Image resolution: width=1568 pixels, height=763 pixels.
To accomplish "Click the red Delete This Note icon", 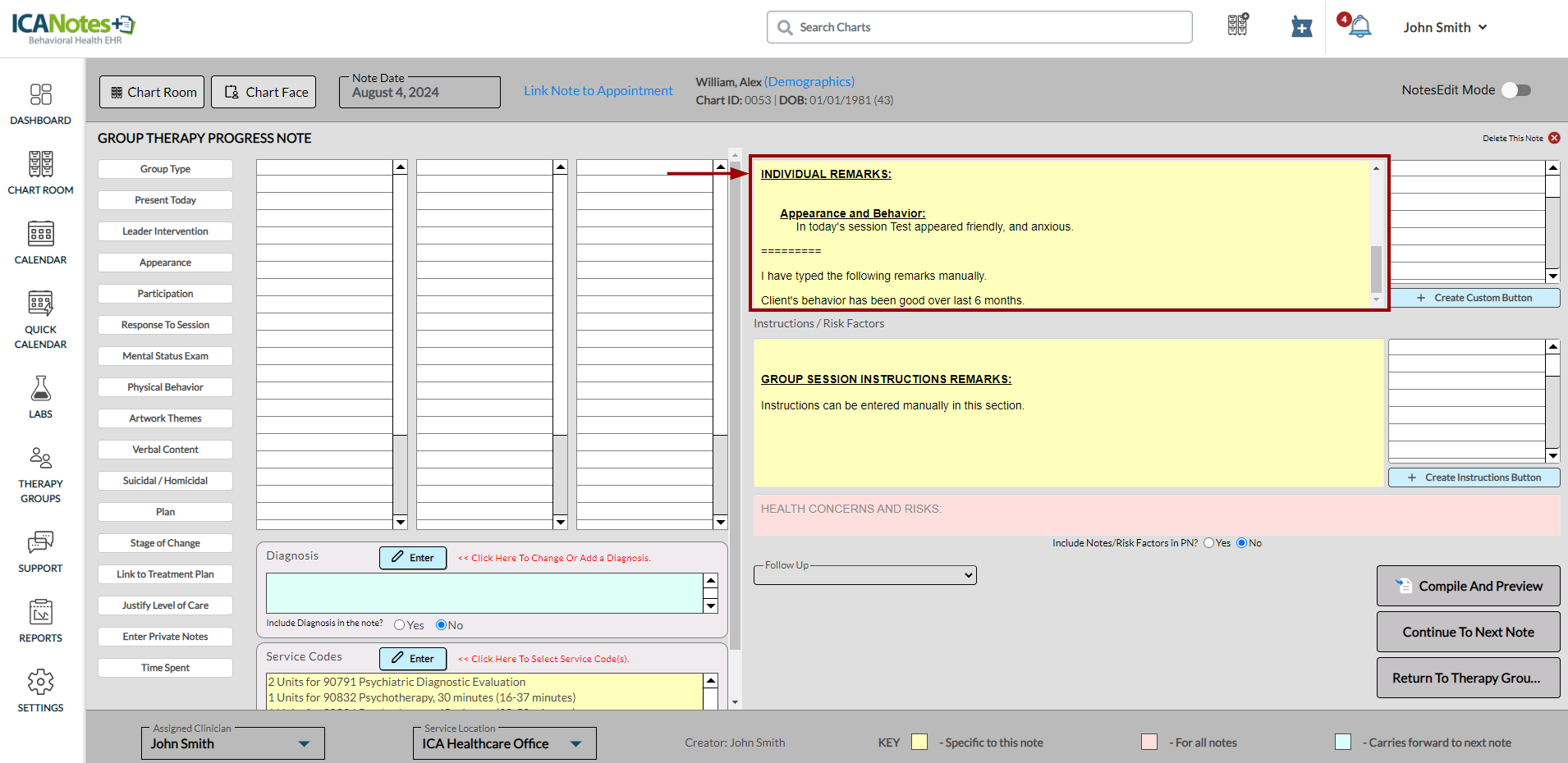I will coord(1554,138).
